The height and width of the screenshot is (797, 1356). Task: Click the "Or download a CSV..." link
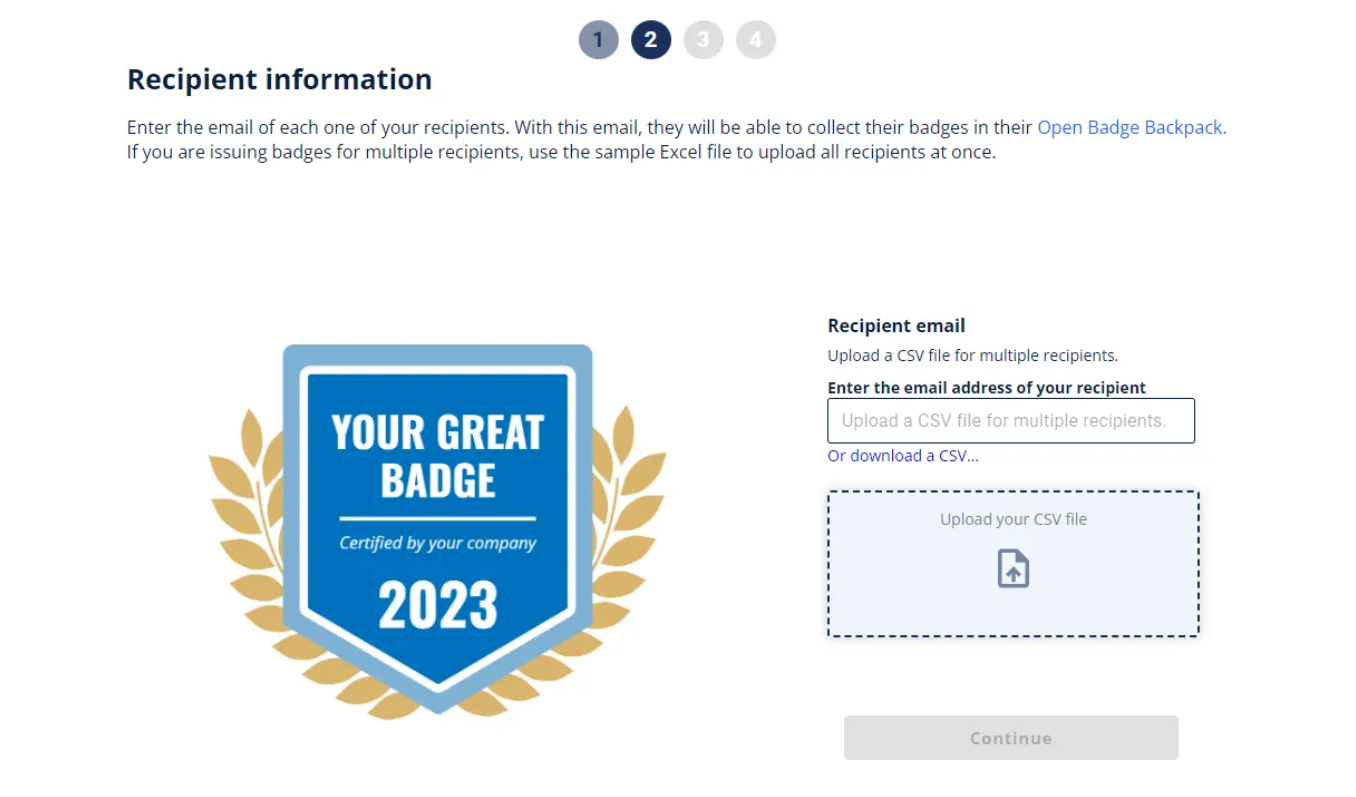(903, 456)
